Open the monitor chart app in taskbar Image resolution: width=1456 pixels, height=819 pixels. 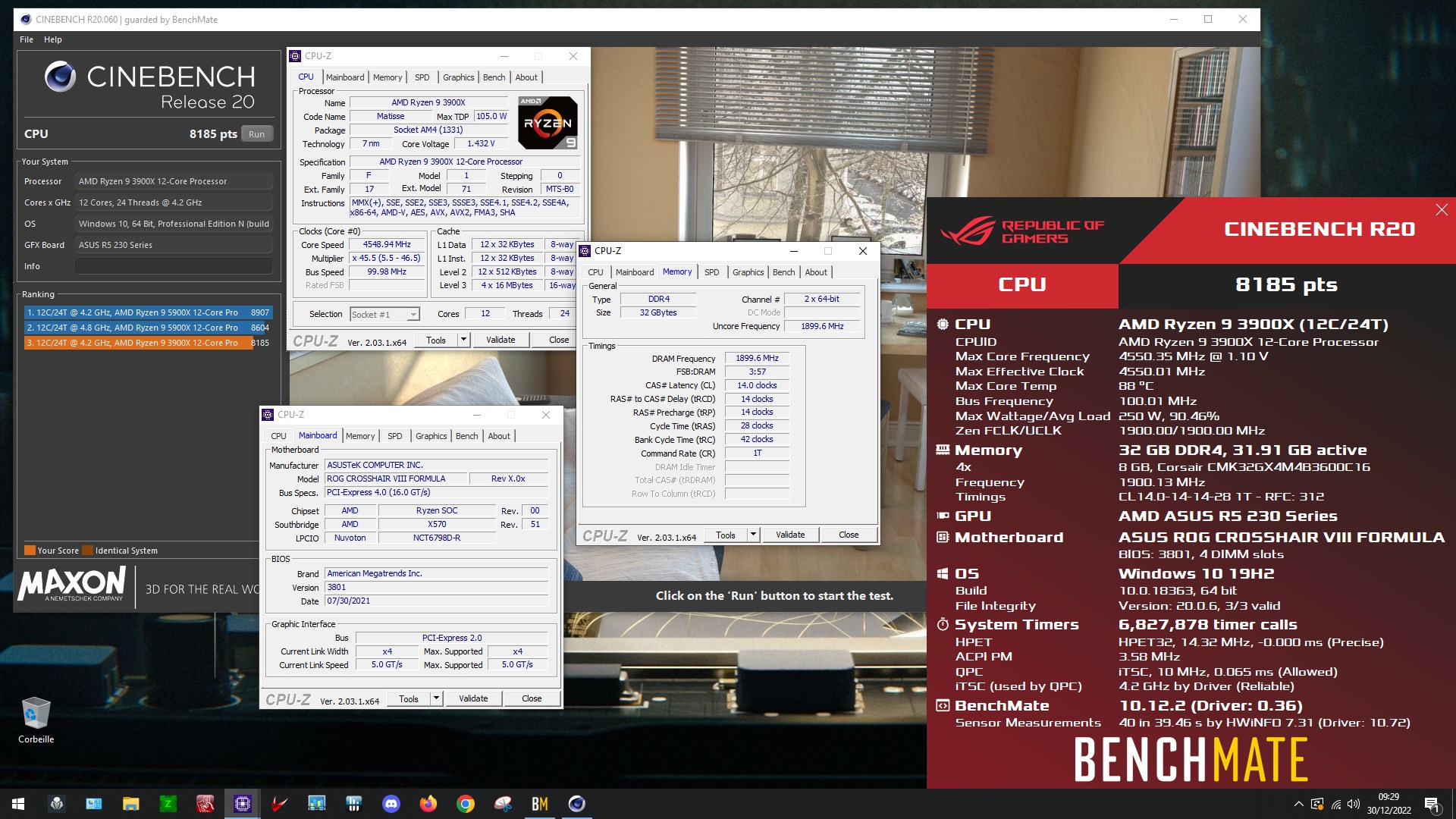coord(317,804)
